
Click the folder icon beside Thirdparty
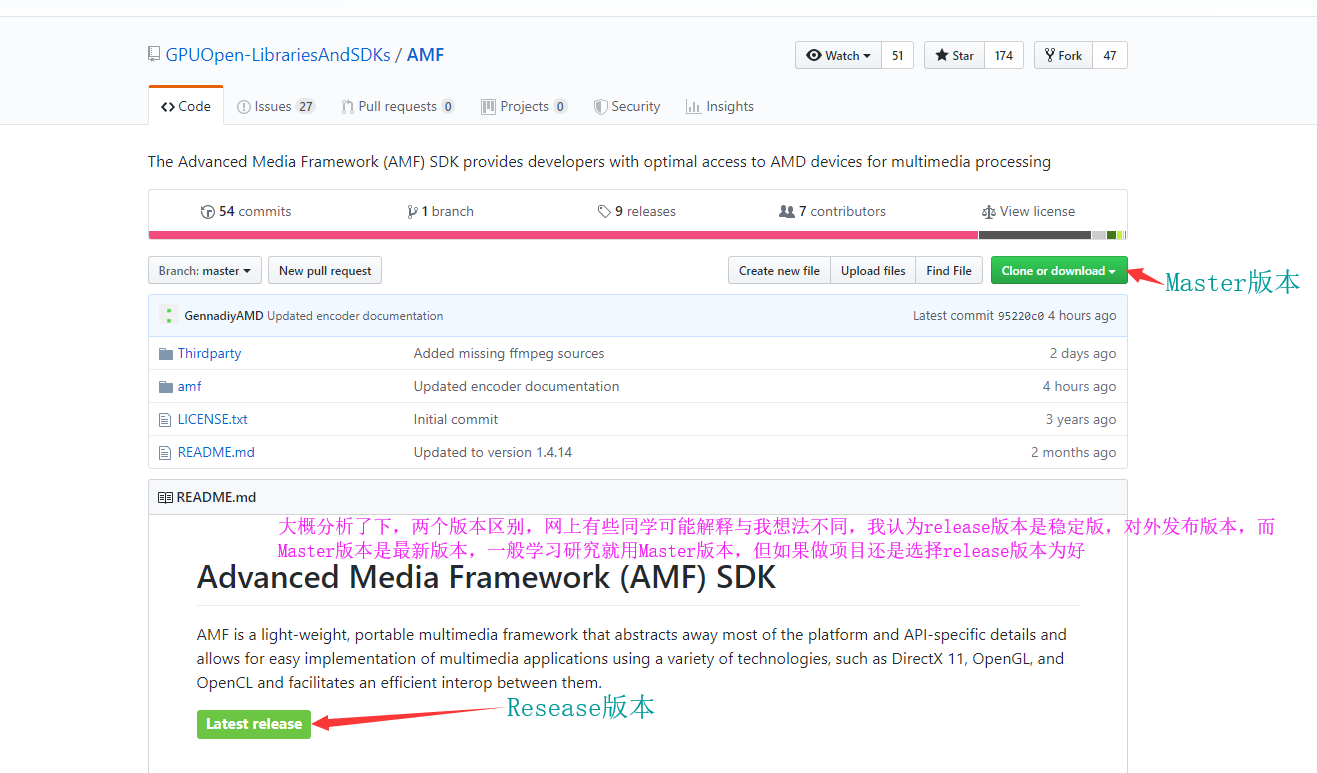166,353
